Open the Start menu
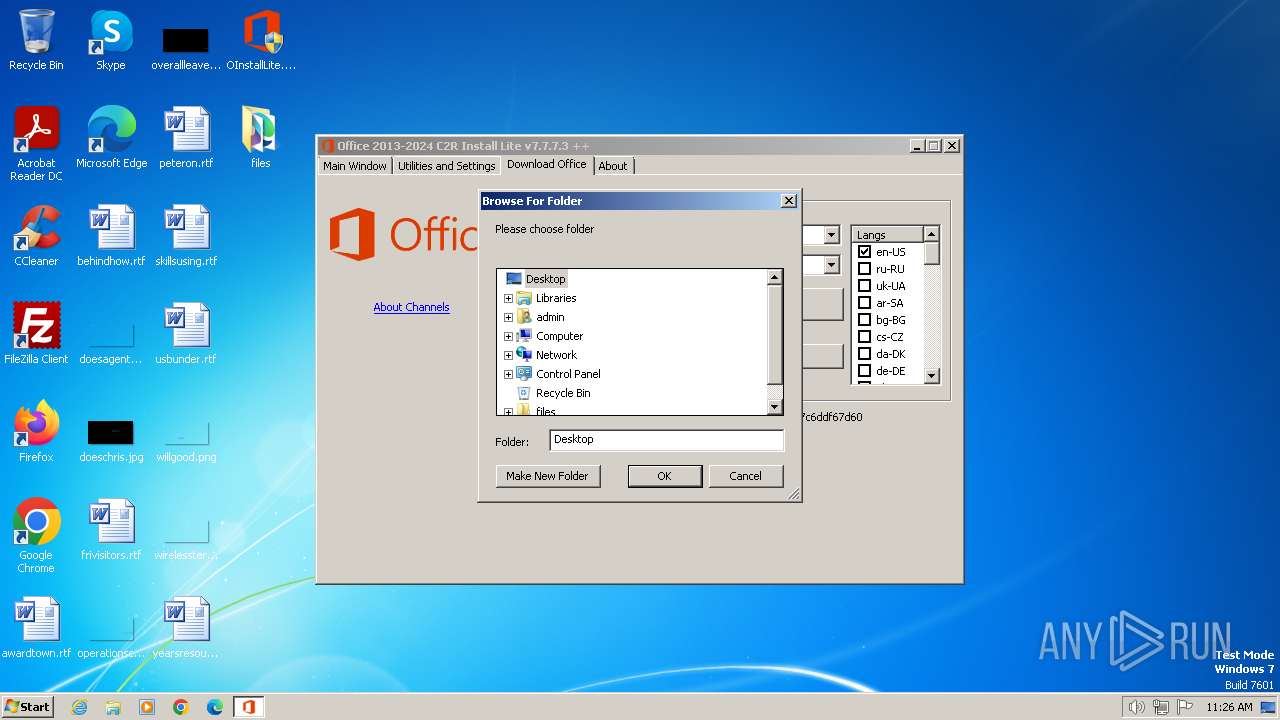 tap(27, 707)
